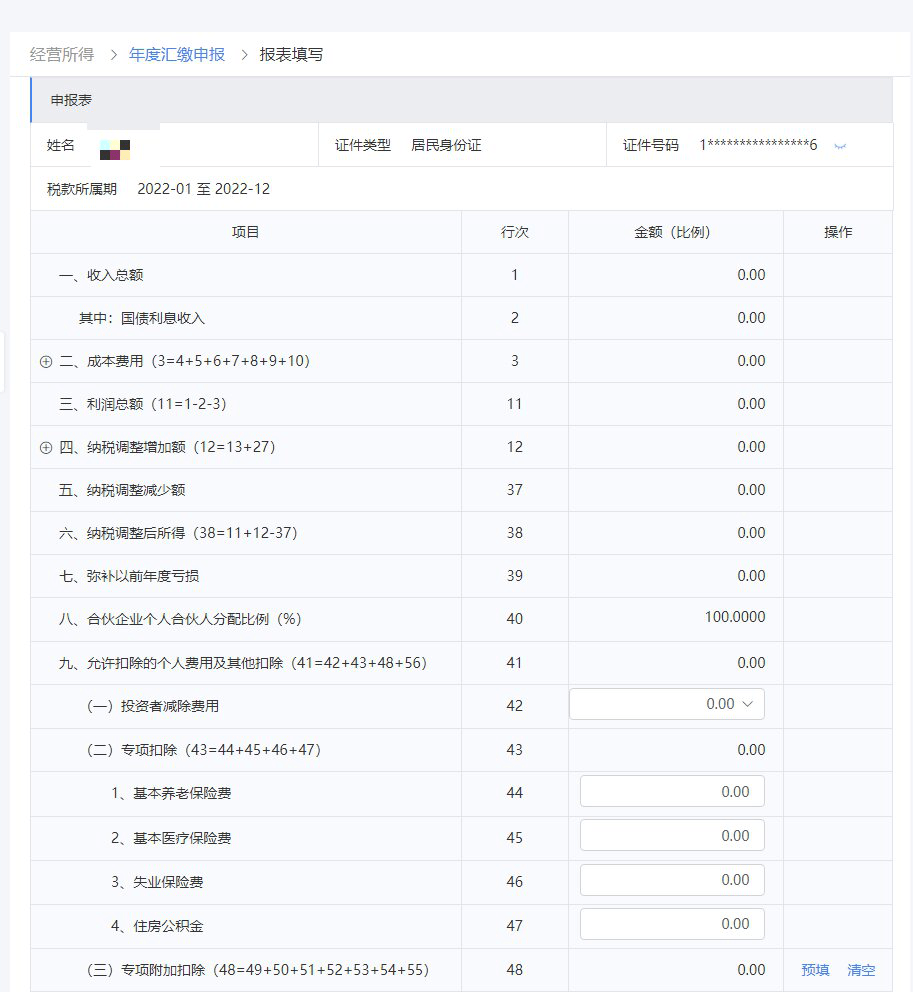
Task: Click the 住房公积金 amount input field
Action: click(x=671, y=923)
